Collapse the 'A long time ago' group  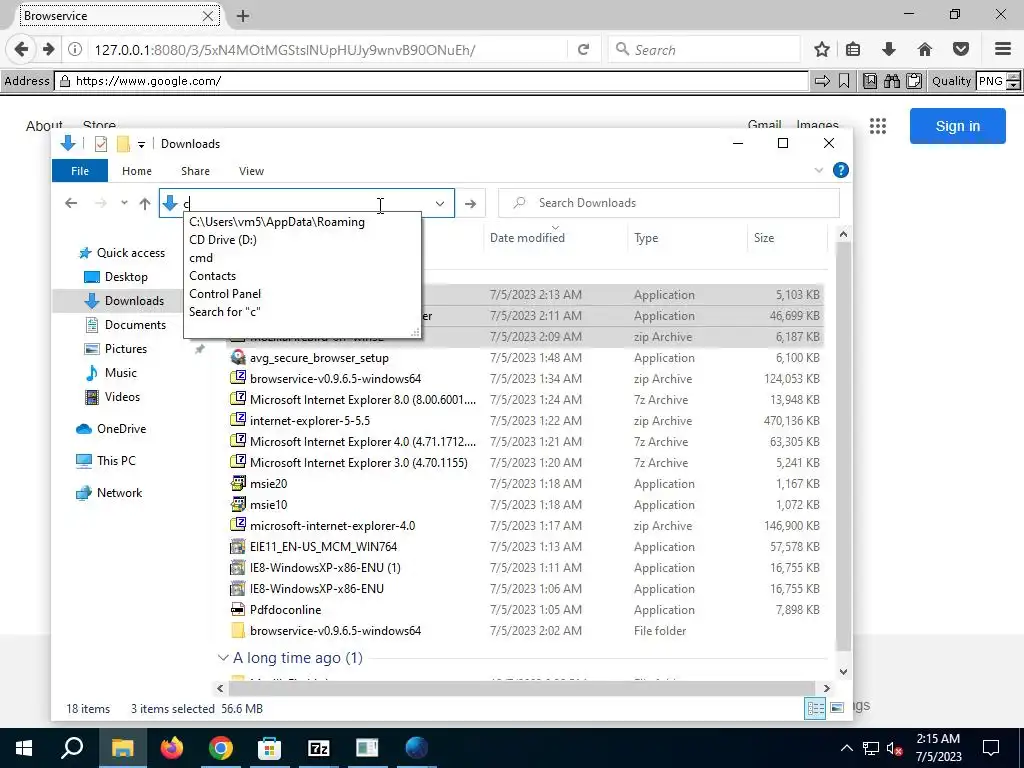point(223,658)
